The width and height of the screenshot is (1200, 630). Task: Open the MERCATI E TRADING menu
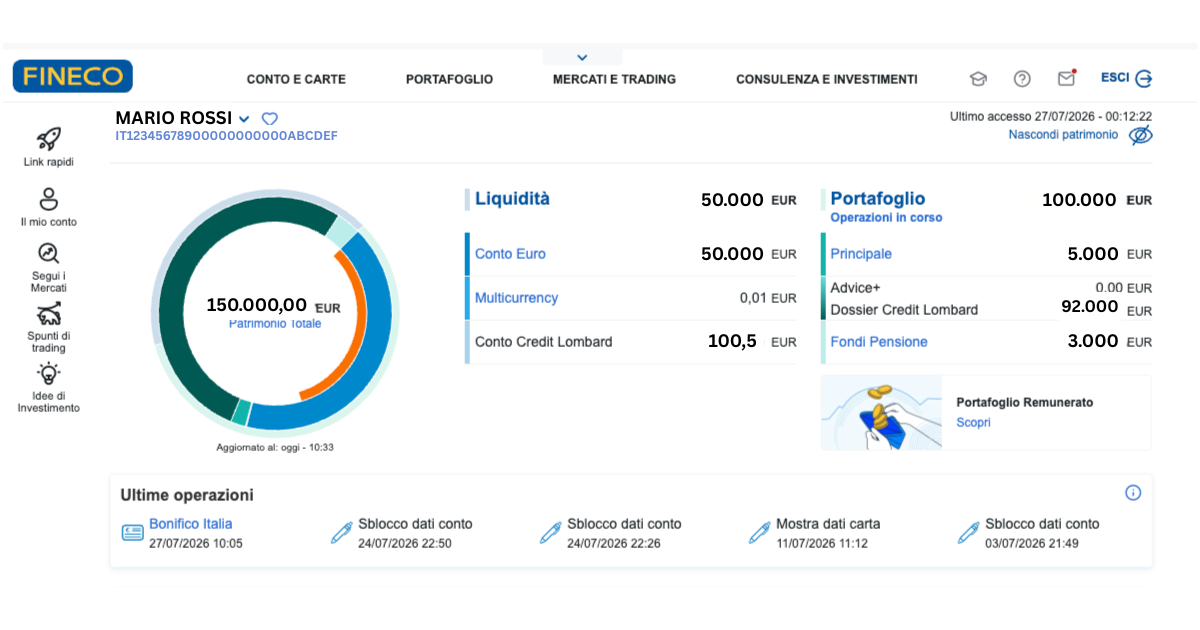[614, 79]
